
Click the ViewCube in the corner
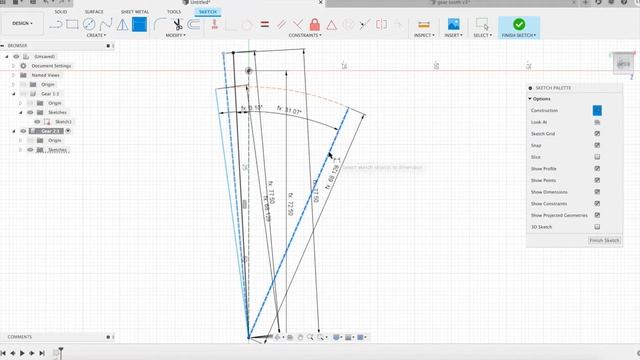(623, 64)
